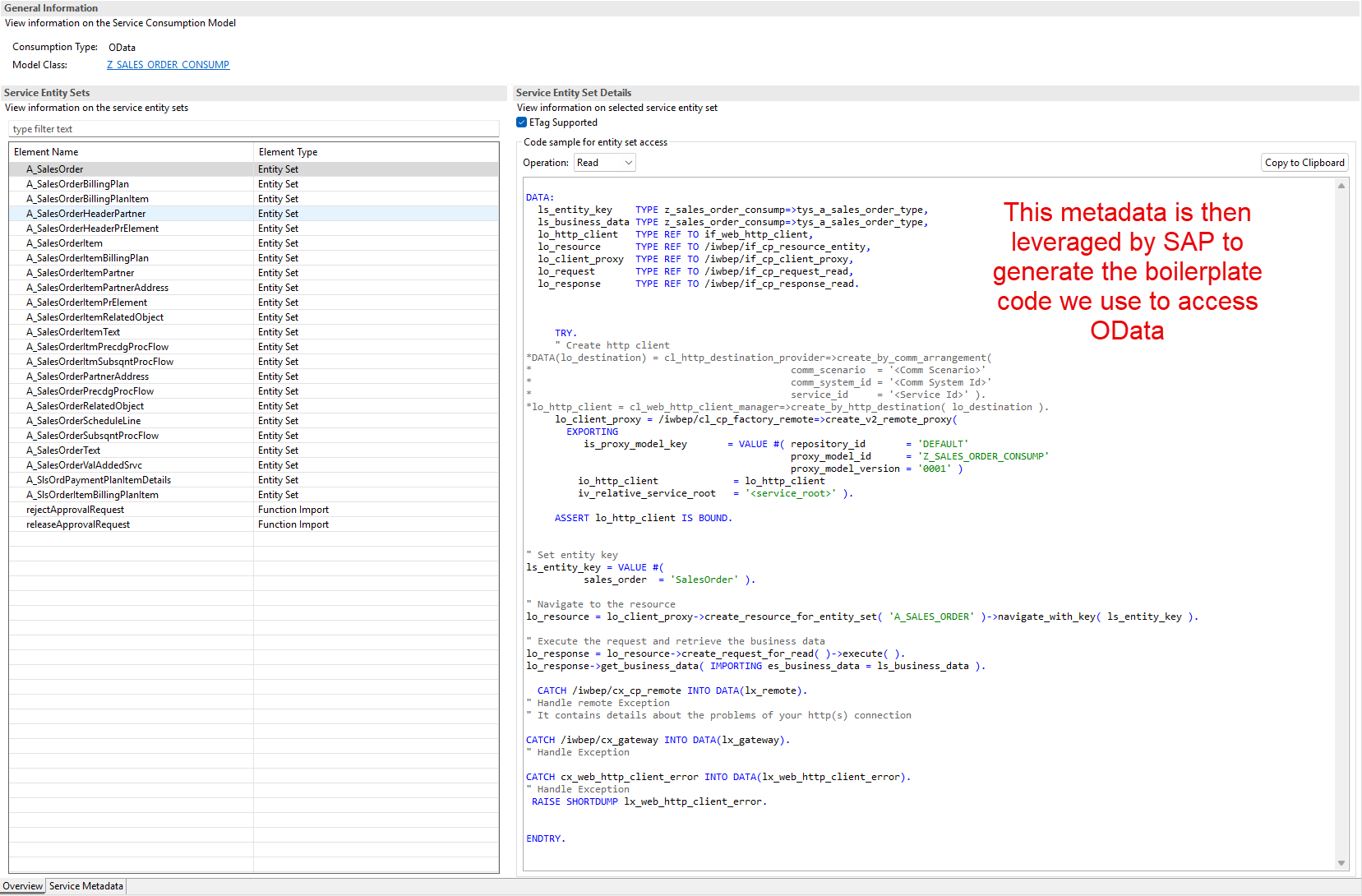The image size is (1362, 896).
Task: Select the rejectApprovalRequest function import
Action: coord(76,510)
